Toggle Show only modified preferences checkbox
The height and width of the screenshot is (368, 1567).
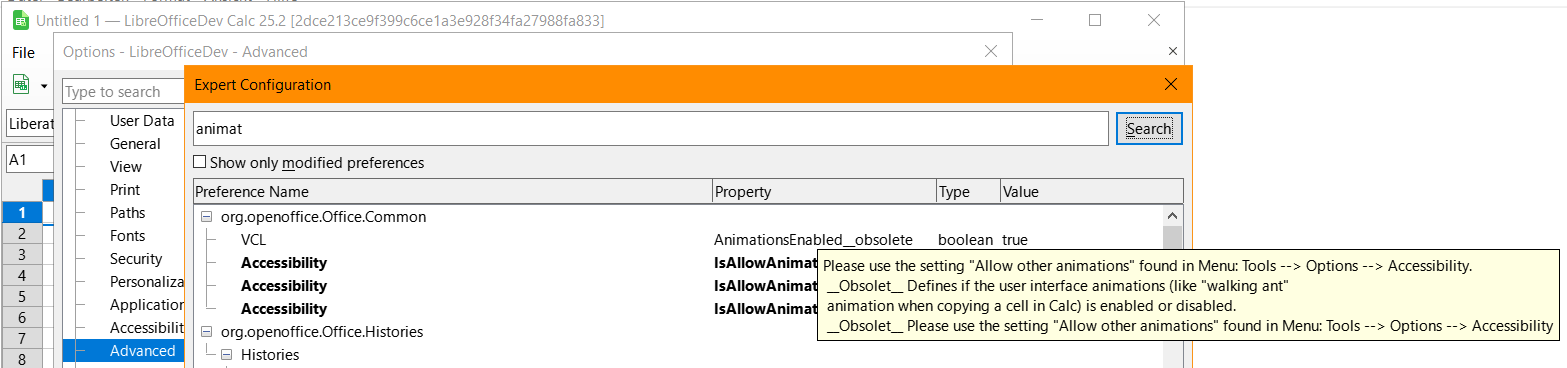[200, 162]
